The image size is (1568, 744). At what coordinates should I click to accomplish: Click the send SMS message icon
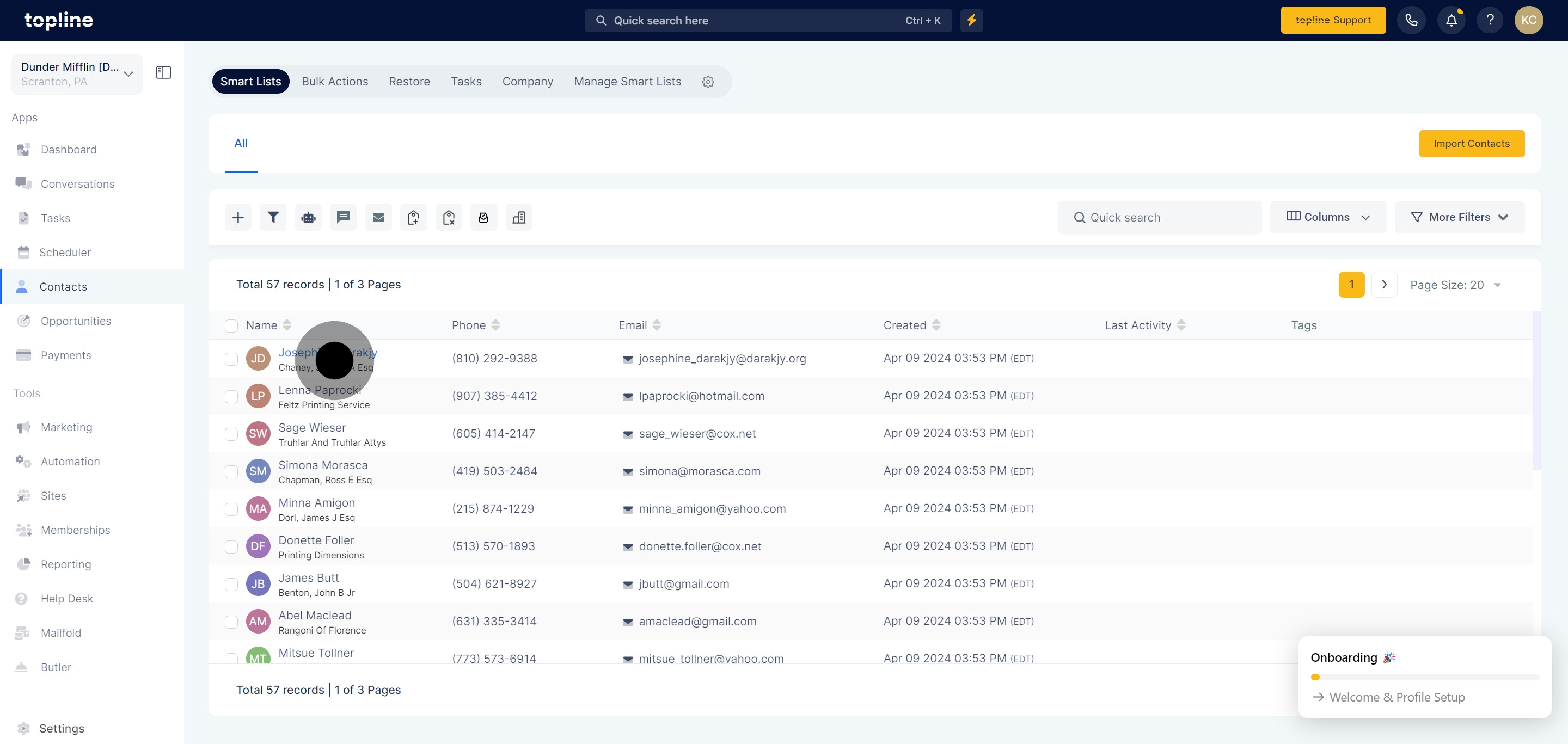click(344, 217)
